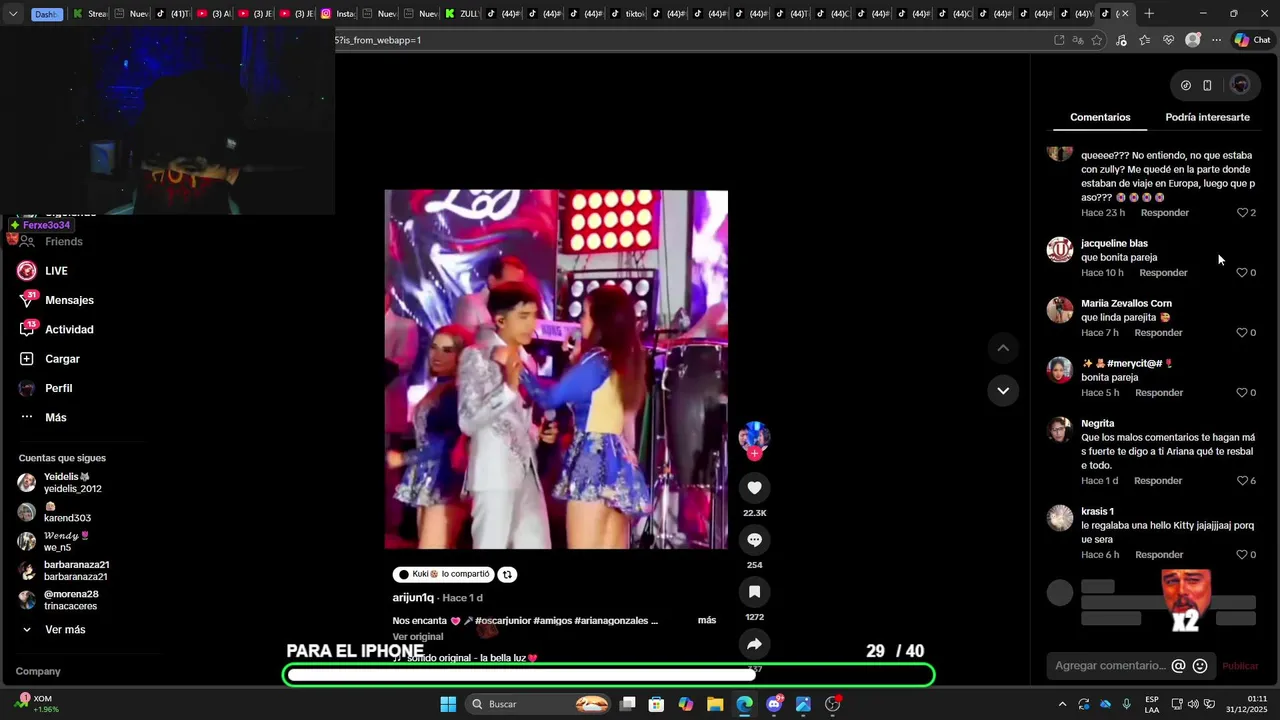Open jacqueline blas's avatar in comments
Image resolution: width=1280 pixels, height=720 pixels.
(1060, 249)
